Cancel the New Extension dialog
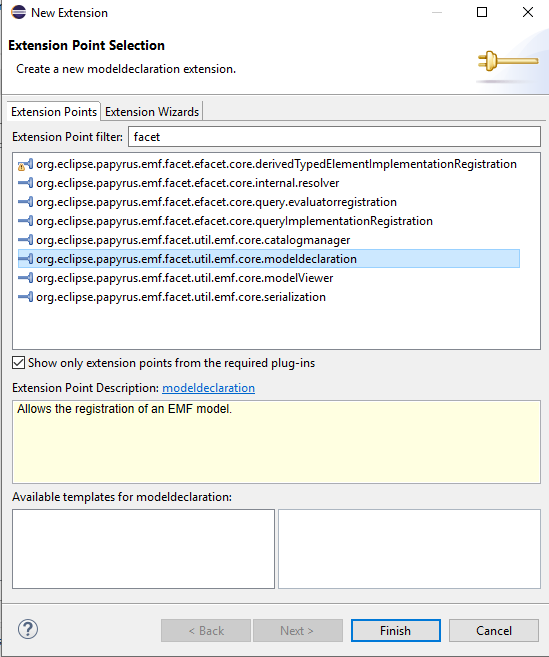The width and height of the screenshot is (549, 657). (494, 631)
